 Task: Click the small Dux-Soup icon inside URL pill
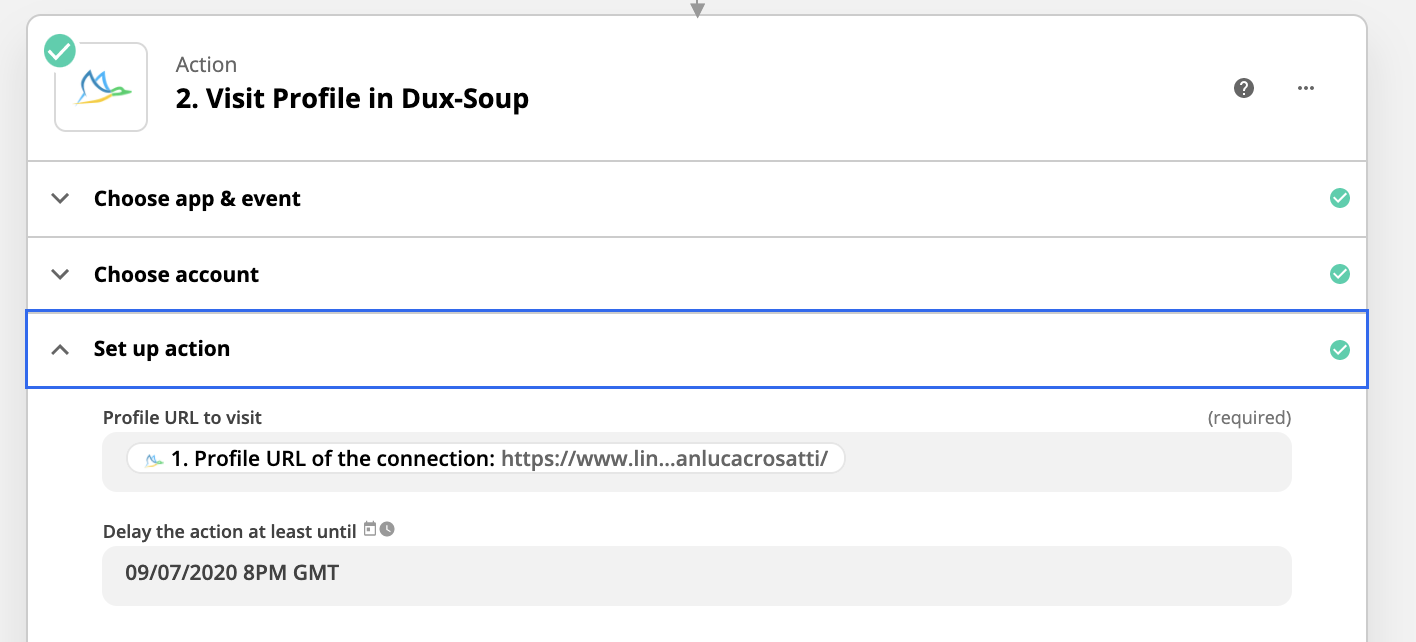[155, 459]
